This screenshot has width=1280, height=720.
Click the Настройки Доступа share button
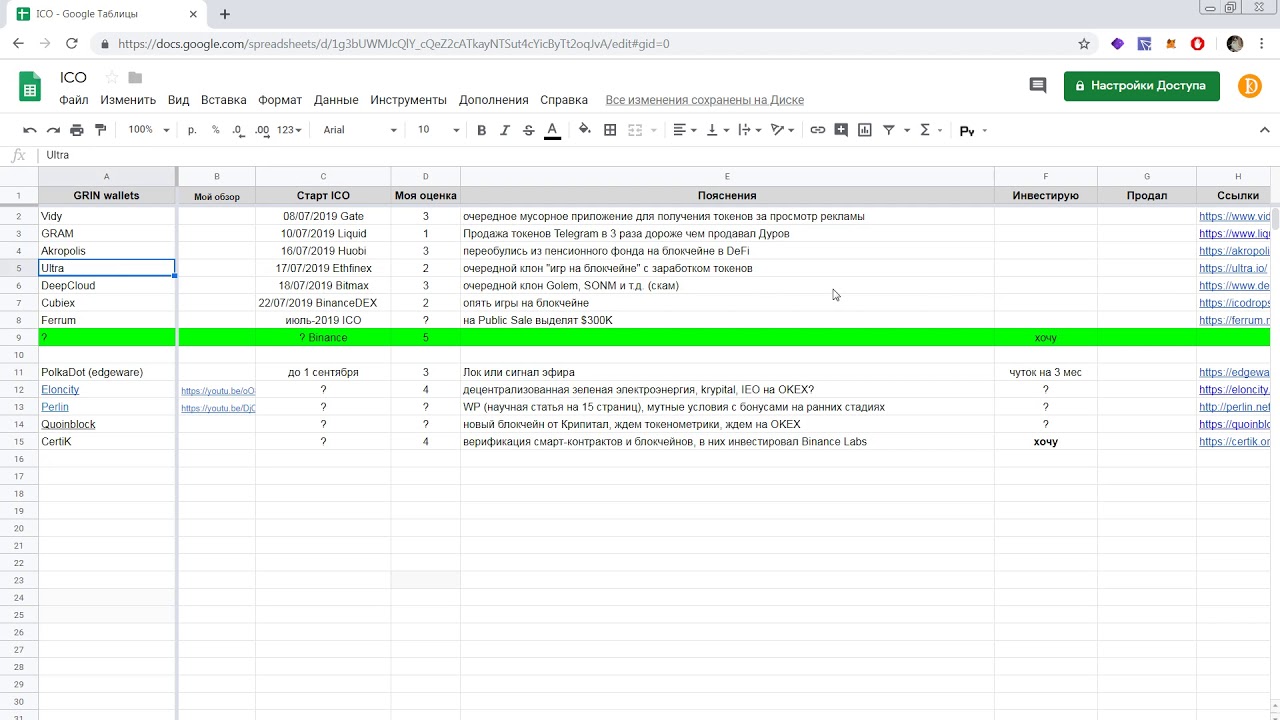click(1141, 86)
